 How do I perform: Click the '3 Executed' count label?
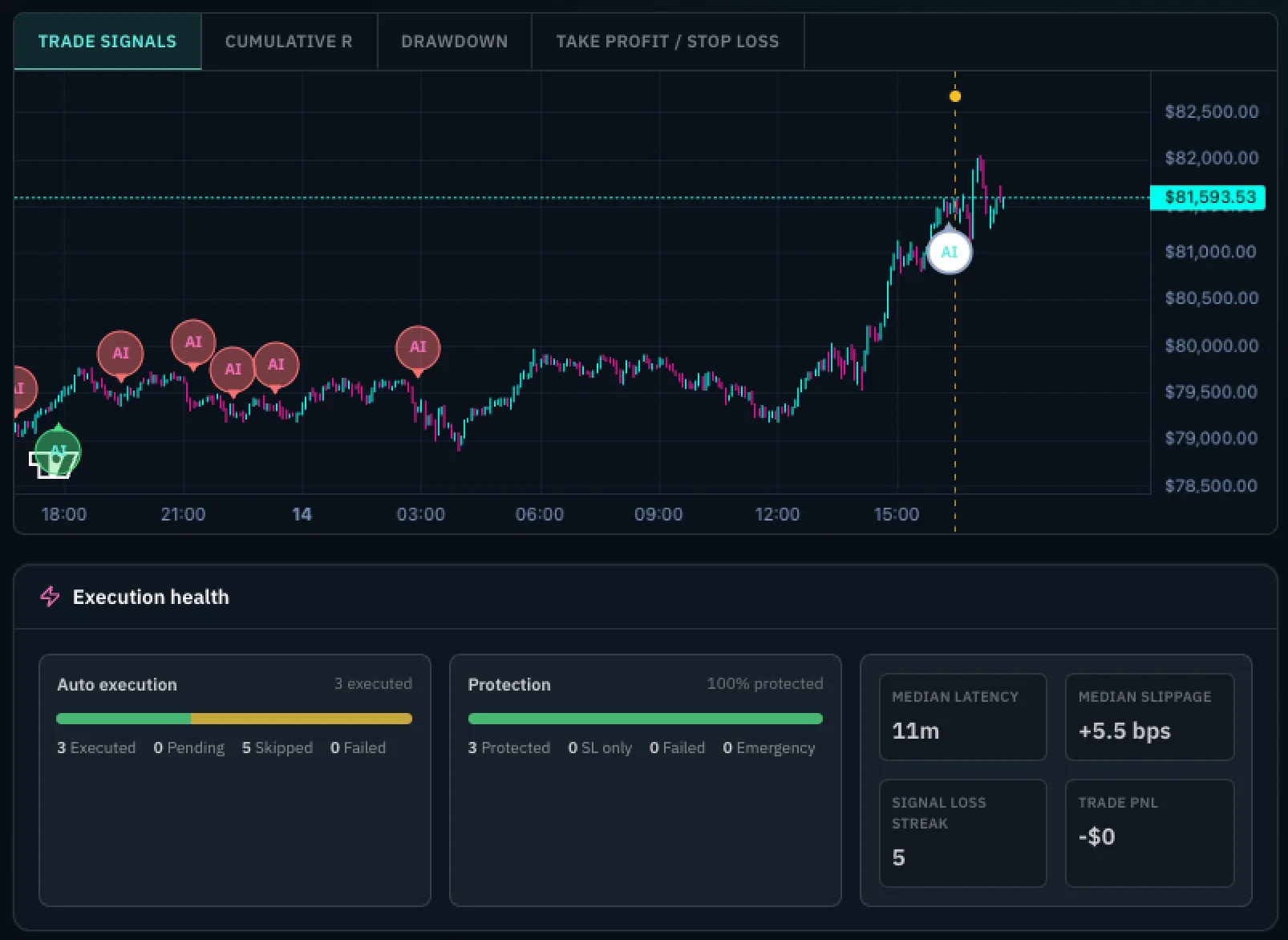[x=96, y=748]
